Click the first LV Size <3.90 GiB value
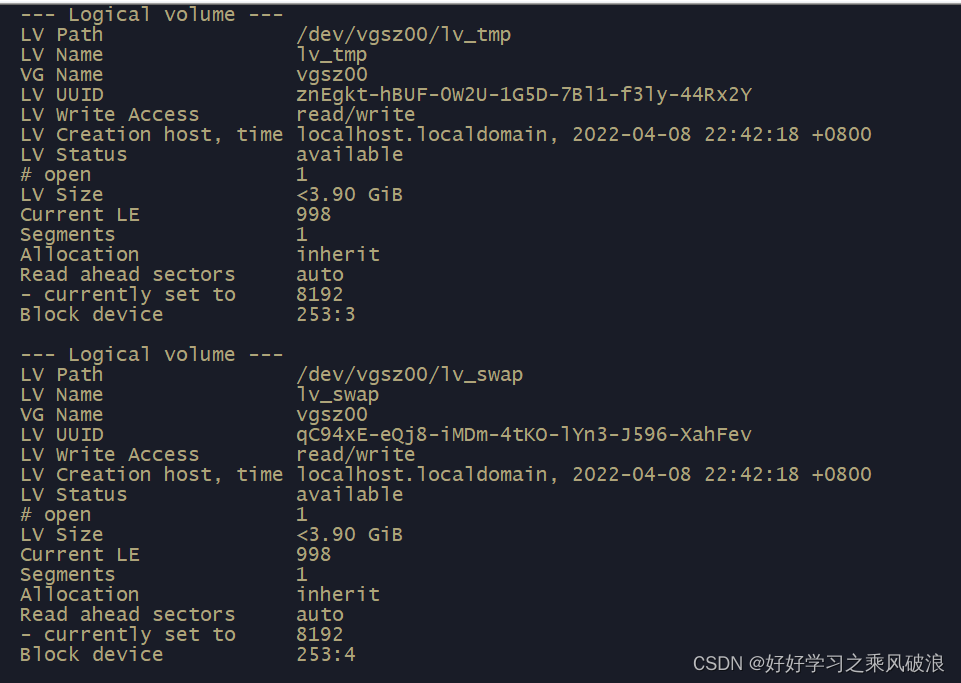Viewport: 961px width, 683px height. tap(349, 194)
